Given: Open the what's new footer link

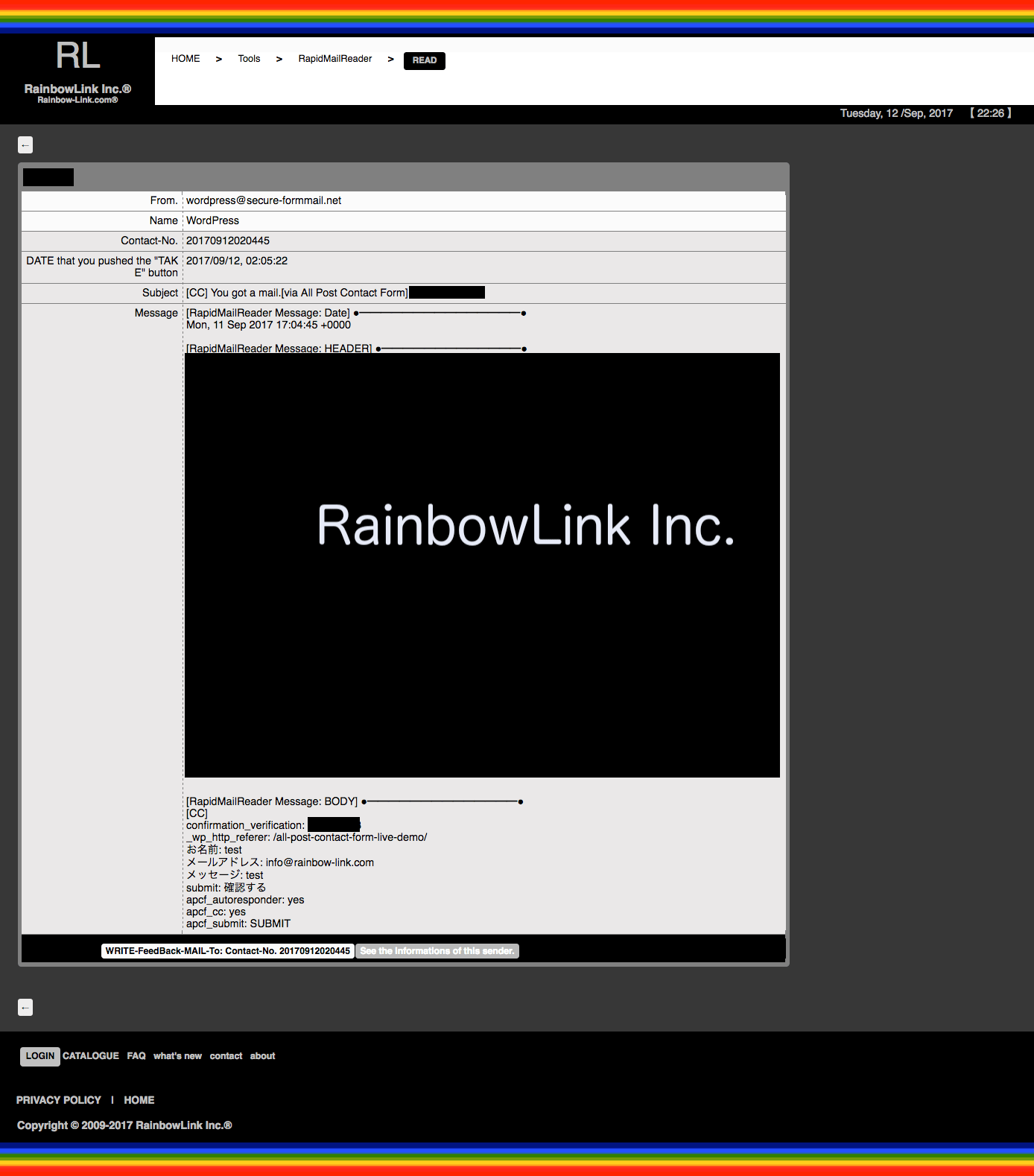Looking at the screenshot, I should pos(177,1056).
